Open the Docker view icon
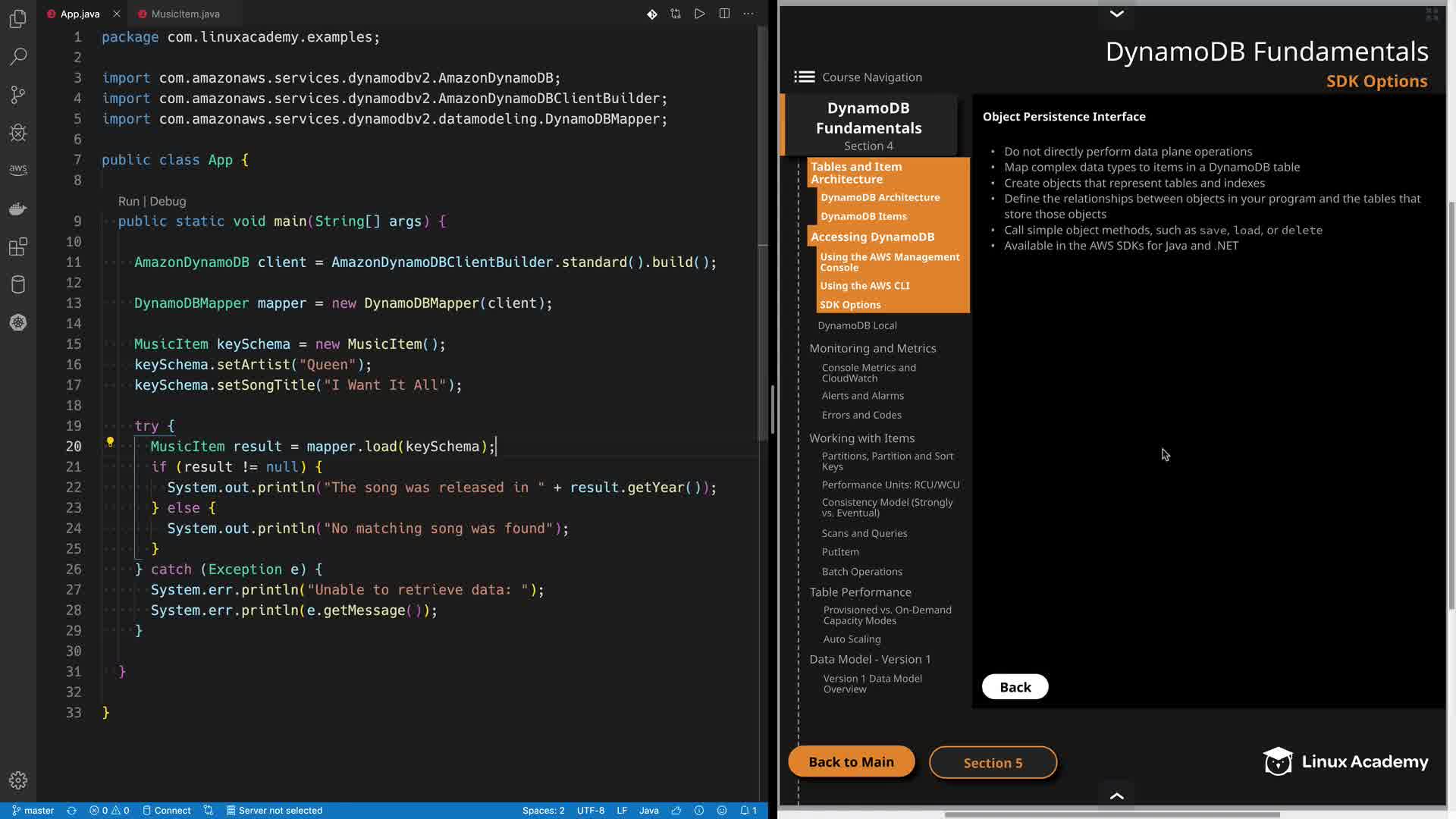This screenshot has height=819, width=1456. click(18, 209)
